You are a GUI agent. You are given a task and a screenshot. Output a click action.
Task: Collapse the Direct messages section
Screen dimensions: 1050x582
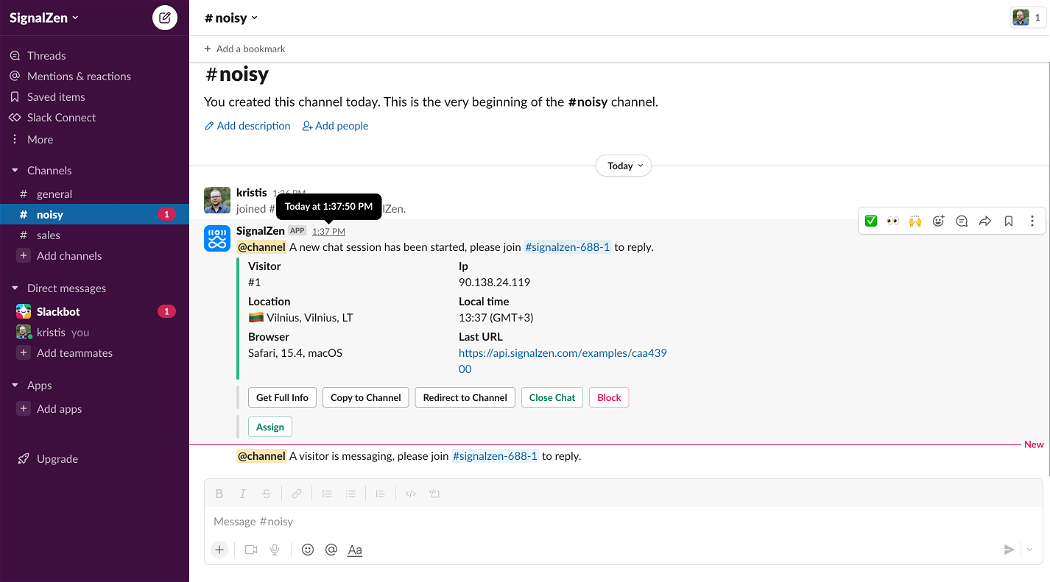[15, 288]
